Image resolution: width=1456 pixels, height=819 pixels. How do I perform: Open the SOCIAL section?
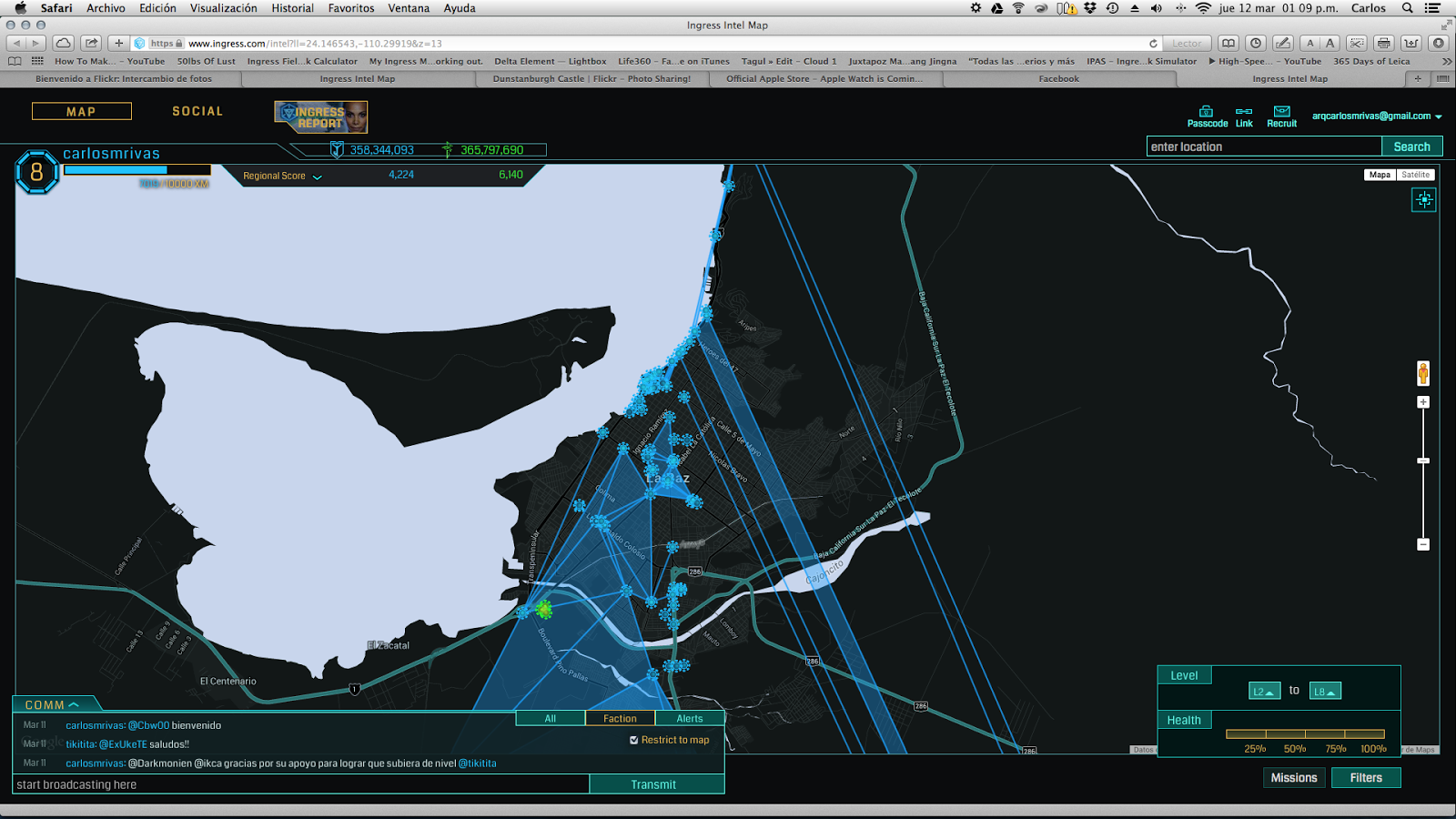[x=196, y=111]
